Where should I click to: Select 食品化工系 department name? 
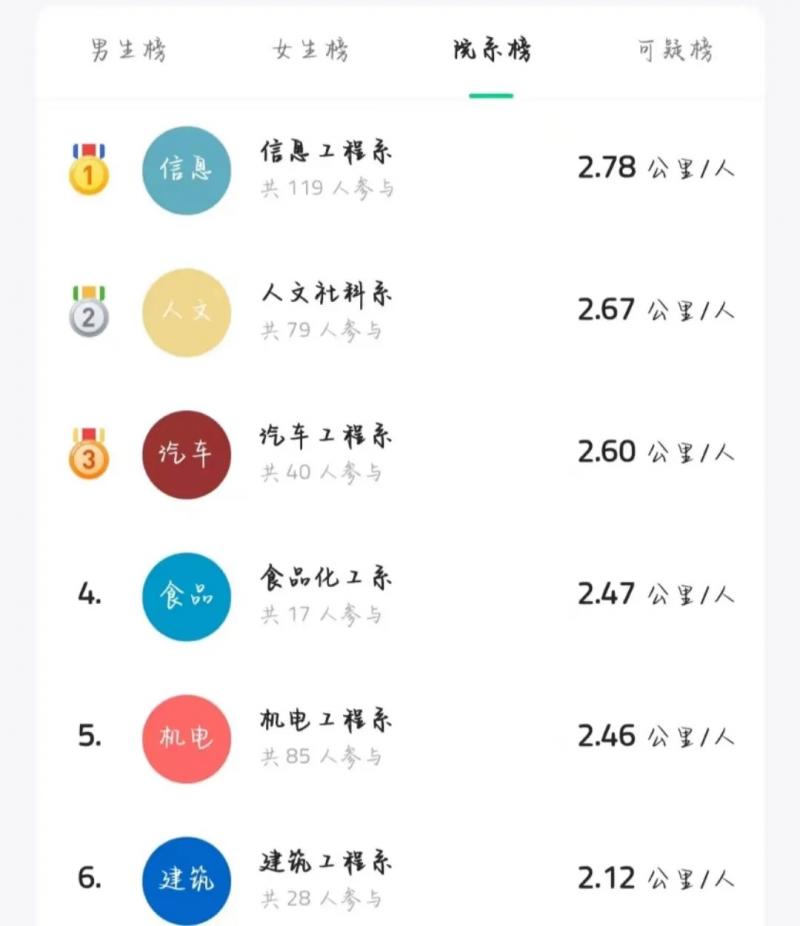coord(326,578)
